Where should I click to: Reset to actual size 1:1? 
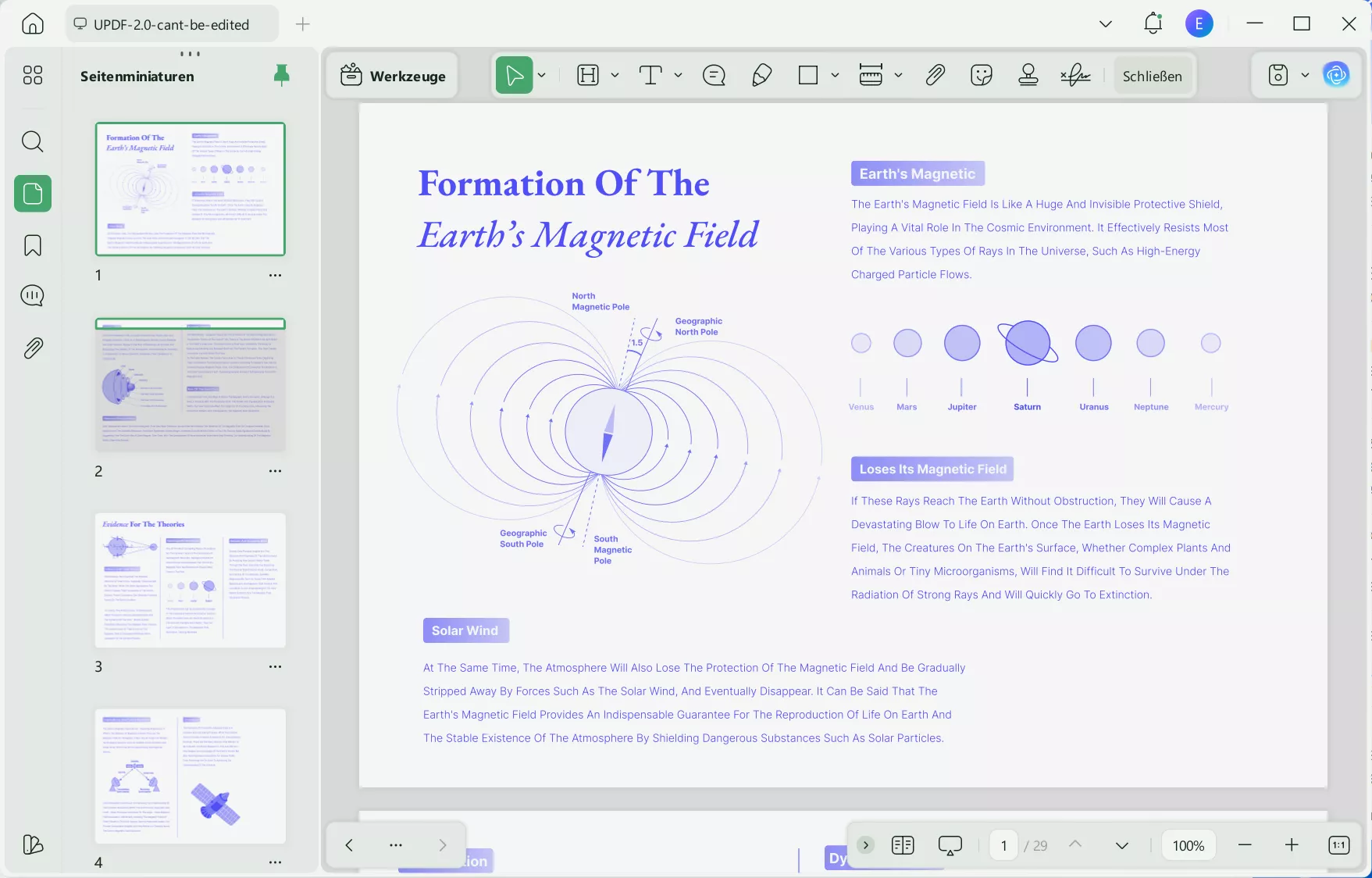(x=1339, y=845)
